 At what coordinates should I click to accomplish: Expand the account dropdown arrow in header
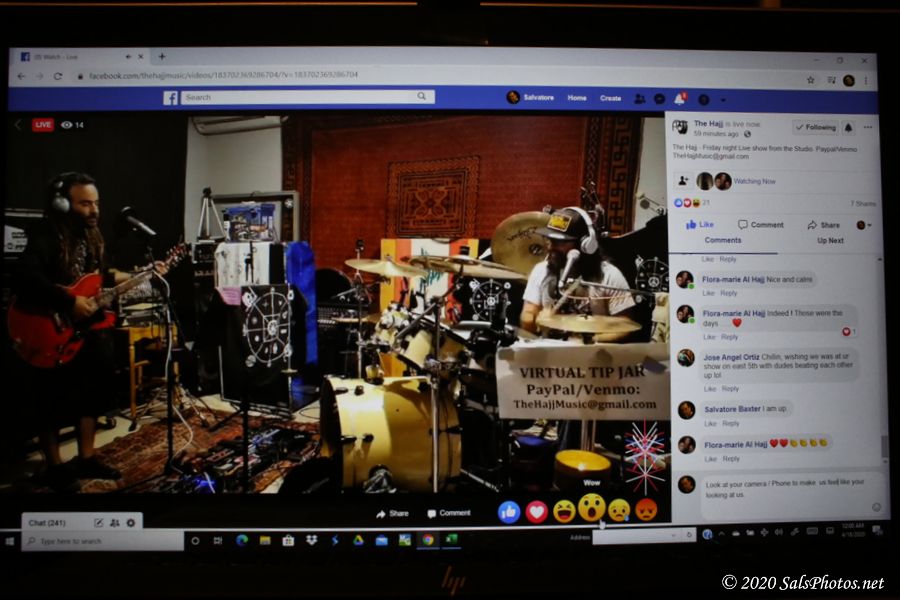click(724, 99)
